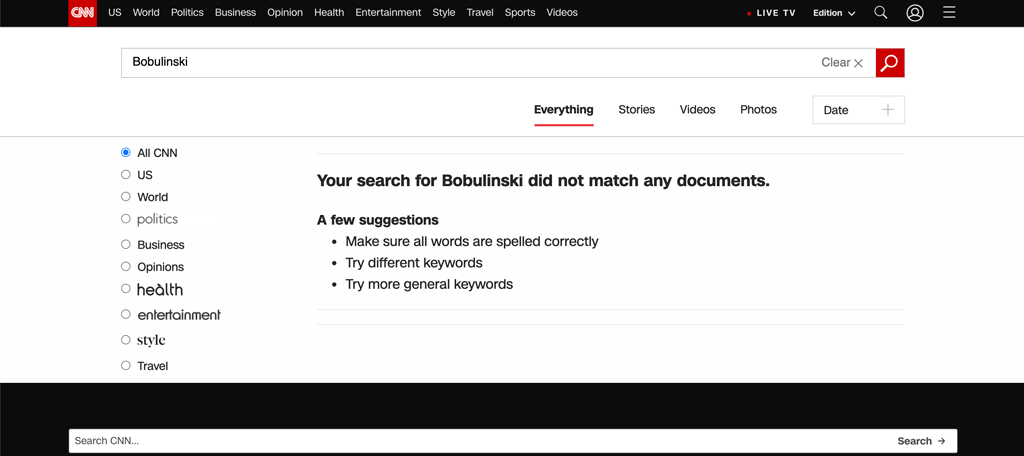Switch to the Stories tab
The height and width of the screenshot is (456, 1024).
click(636, 110)
